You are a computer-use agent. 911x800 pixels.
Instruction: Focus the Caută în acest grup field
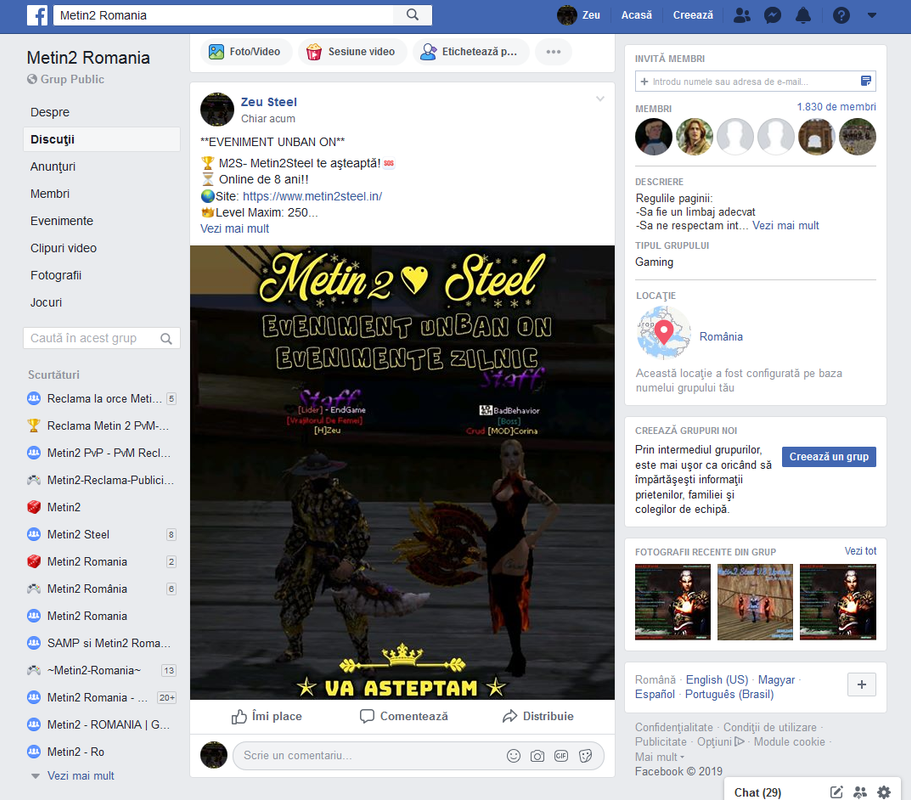pos(91,338)
